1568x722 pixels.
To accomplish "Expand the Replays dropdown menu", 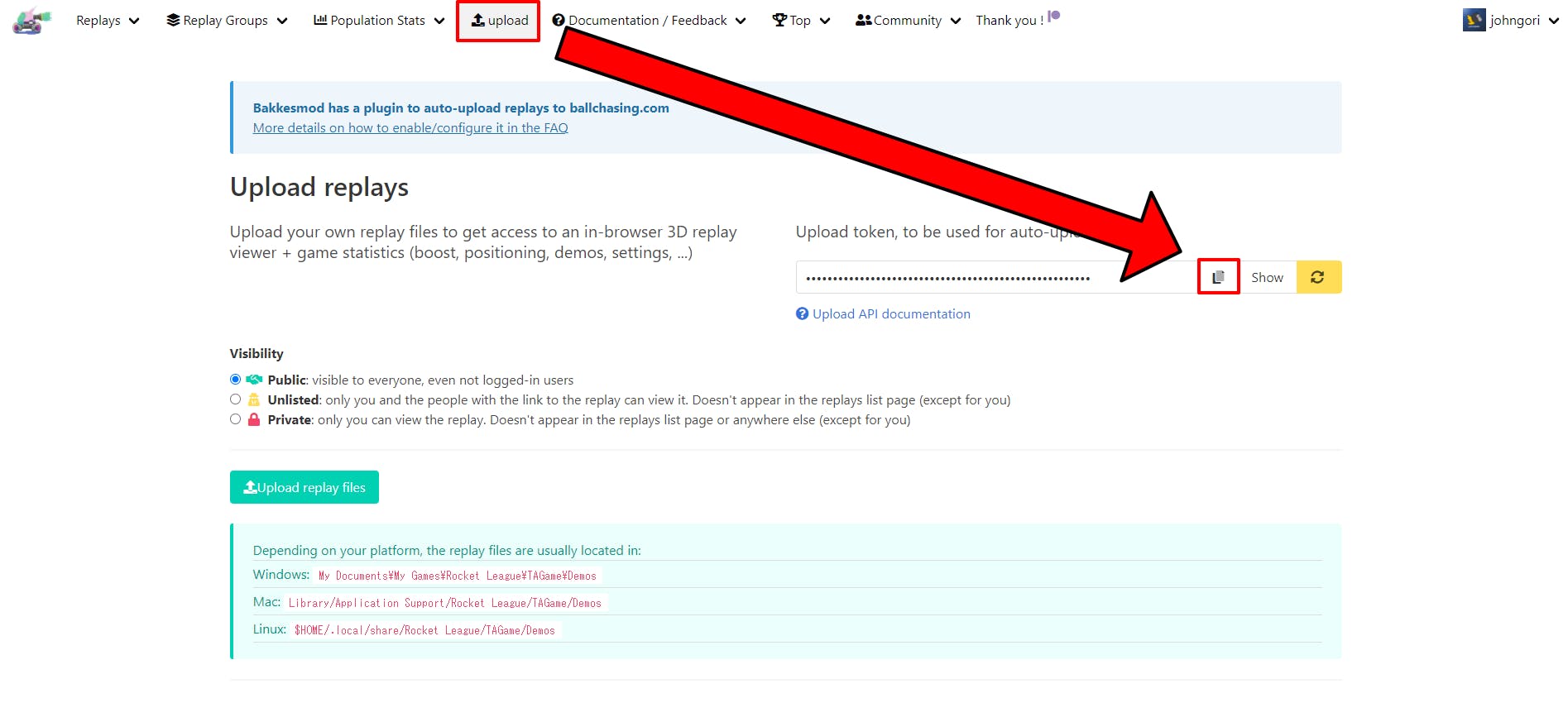I will (x=108, y=20).
